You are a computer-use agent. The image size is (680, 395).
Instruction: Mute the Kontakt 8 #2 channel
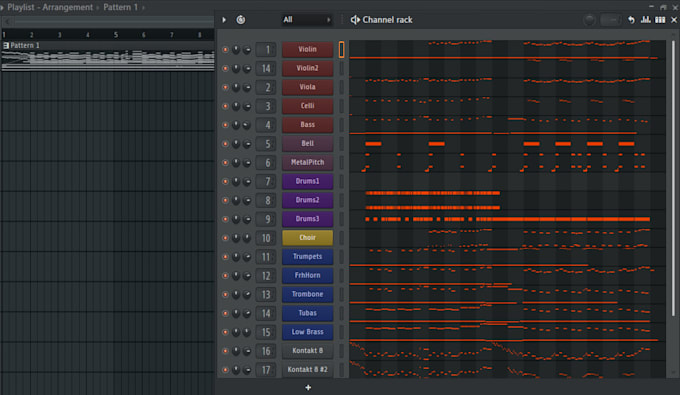pyautogui.click(x=225, y=370)
